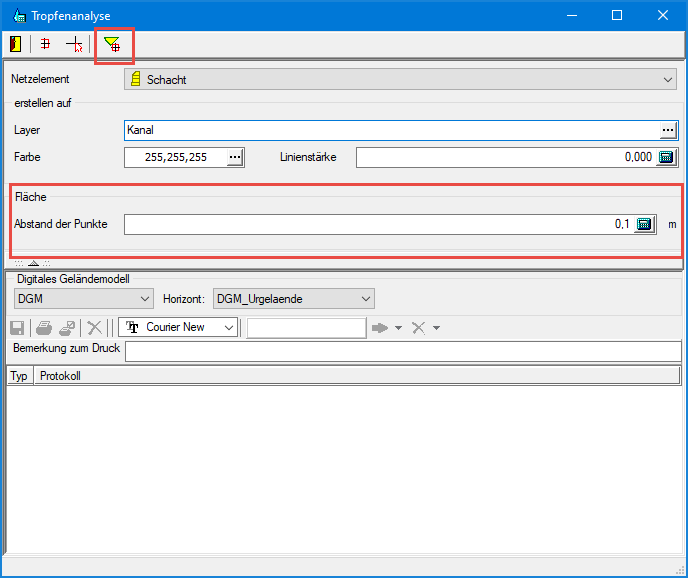Expand the Horizont DGM_Urgelaende dropdown
The height and width of the screenshot is (578, 688).
366,299
